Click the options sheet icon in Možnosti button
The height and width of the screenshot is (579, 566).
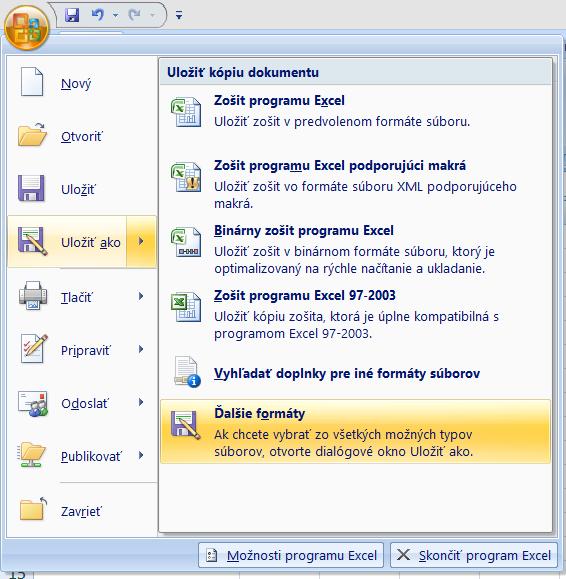pos(212,555)
